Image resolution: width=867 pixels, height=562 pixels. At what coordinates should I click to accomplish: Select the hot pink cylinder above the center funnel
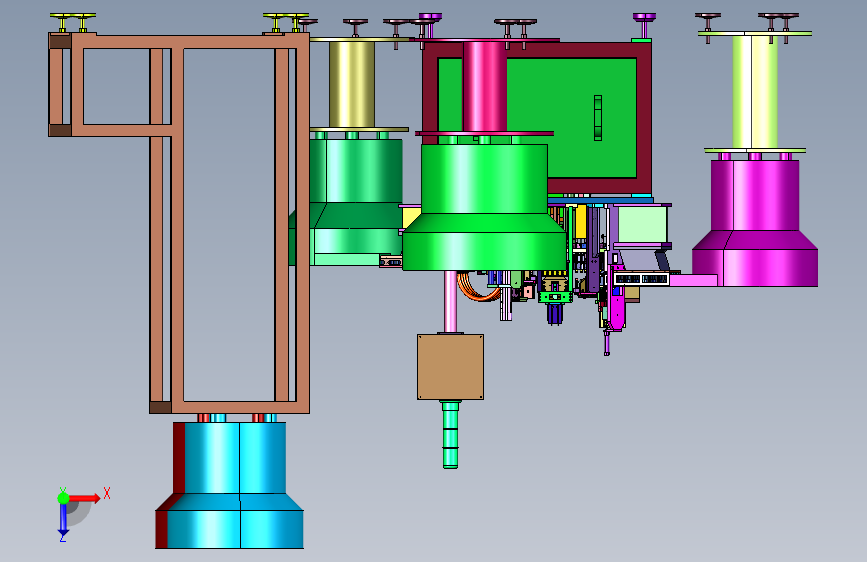click(484, 87)
